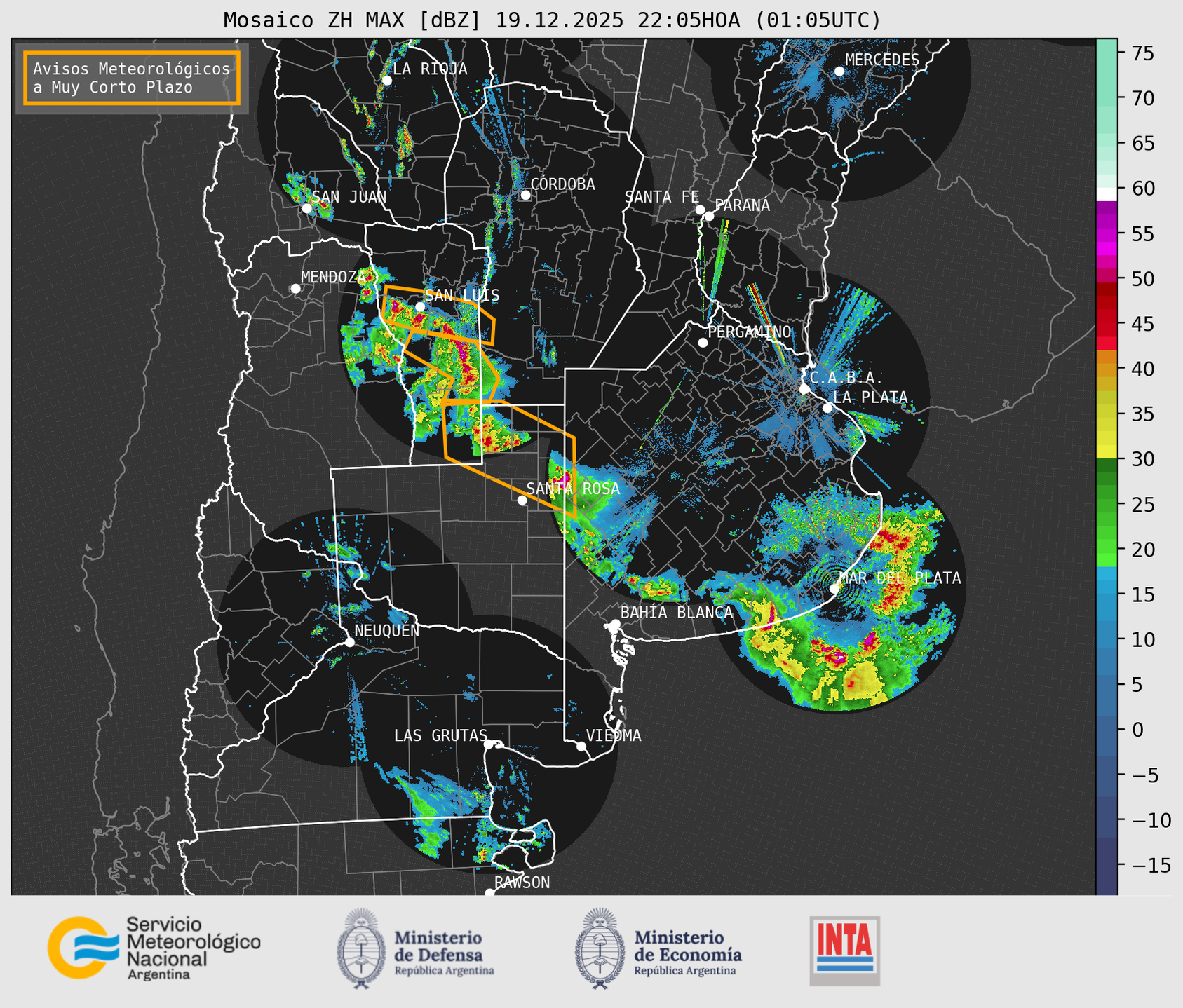Click the map title Mosaico ZH MAX
Image resolution: width=1183 pixels, height=1008 pixels.
tap(551, 20)
